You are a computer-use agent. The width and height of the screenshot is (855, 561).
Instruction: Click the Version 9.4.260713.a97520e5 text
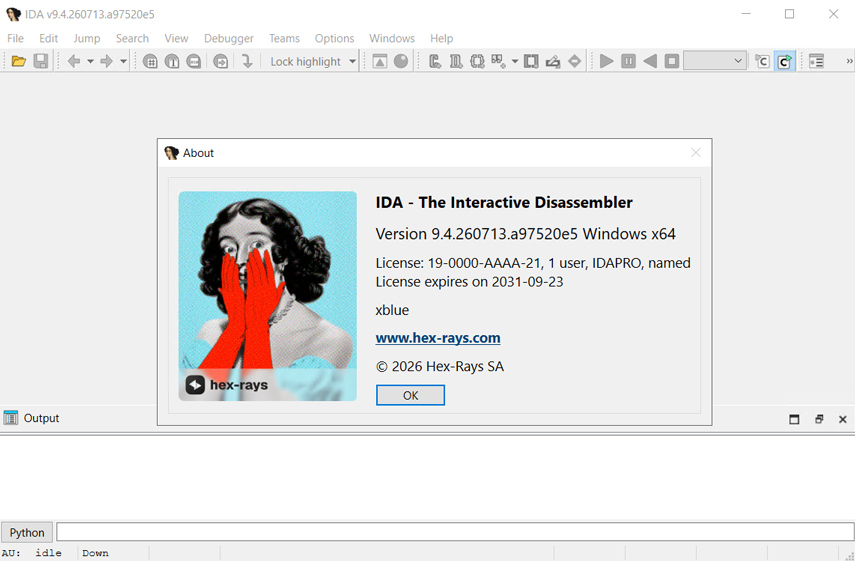click(x=526, y=234)
